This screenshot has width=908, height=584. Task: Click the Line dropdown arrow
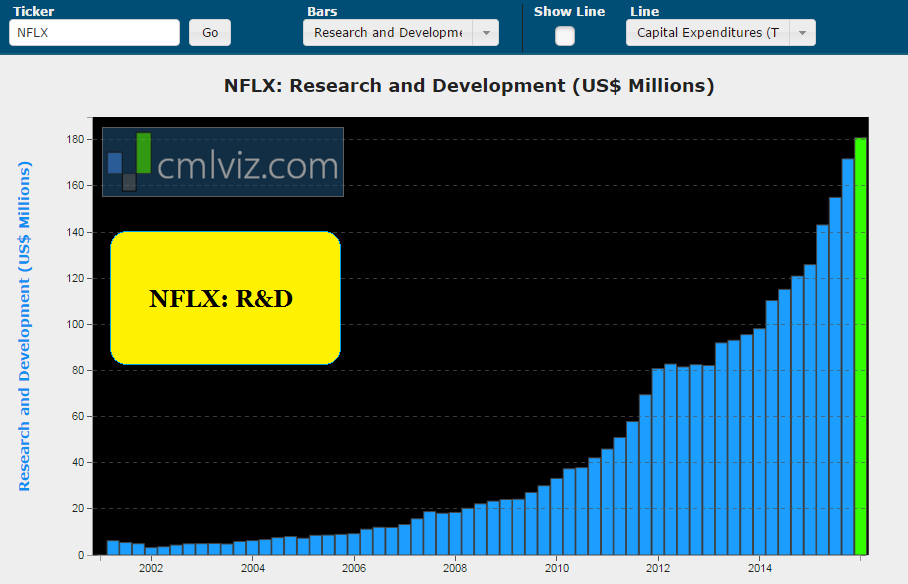(802, 32)
